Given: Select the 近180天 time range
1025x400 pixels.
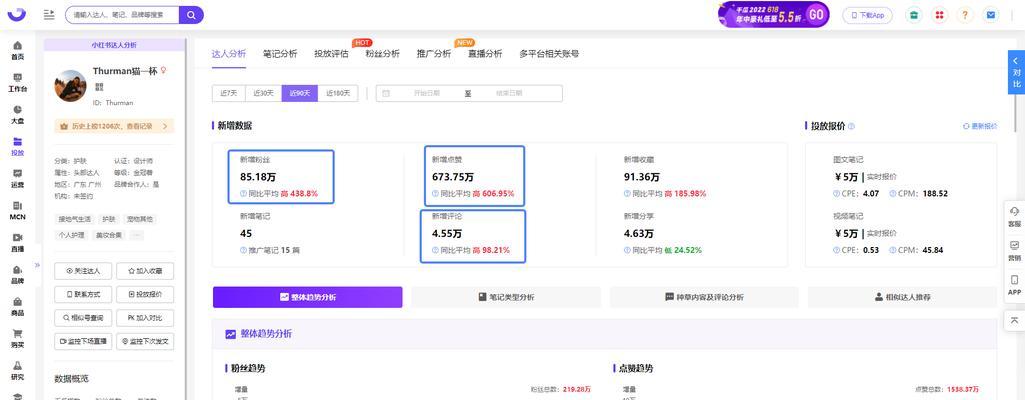Looking at the screenshot, I should coord(338,93).
